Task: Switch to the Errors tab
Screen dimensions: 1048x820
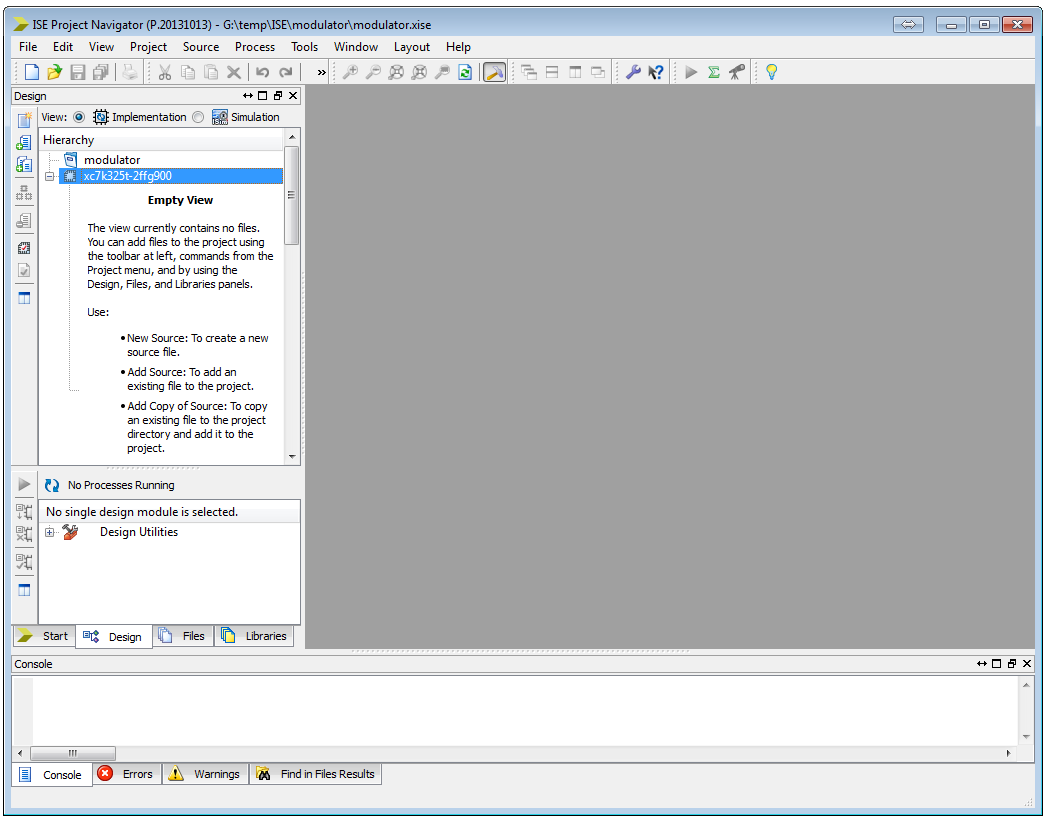Action: [x=127, y=774]
